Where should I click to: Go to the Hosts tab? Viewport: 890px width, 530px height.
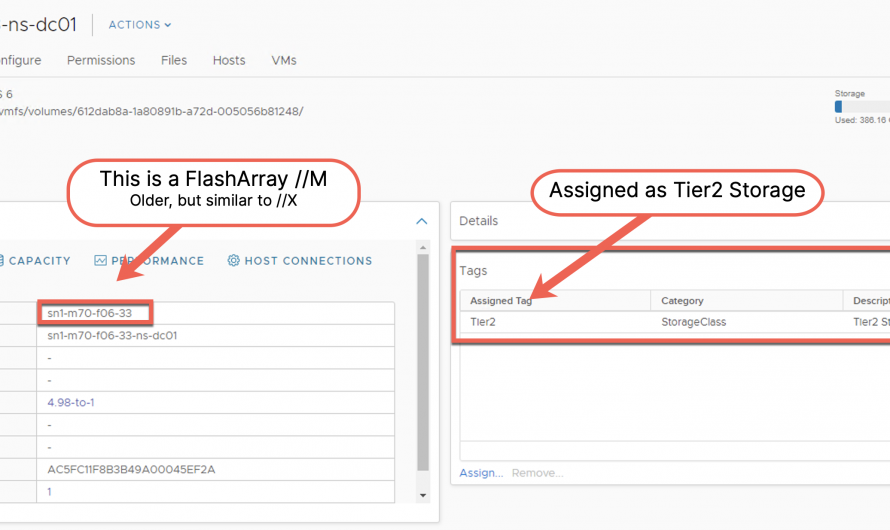click(229, 60)
